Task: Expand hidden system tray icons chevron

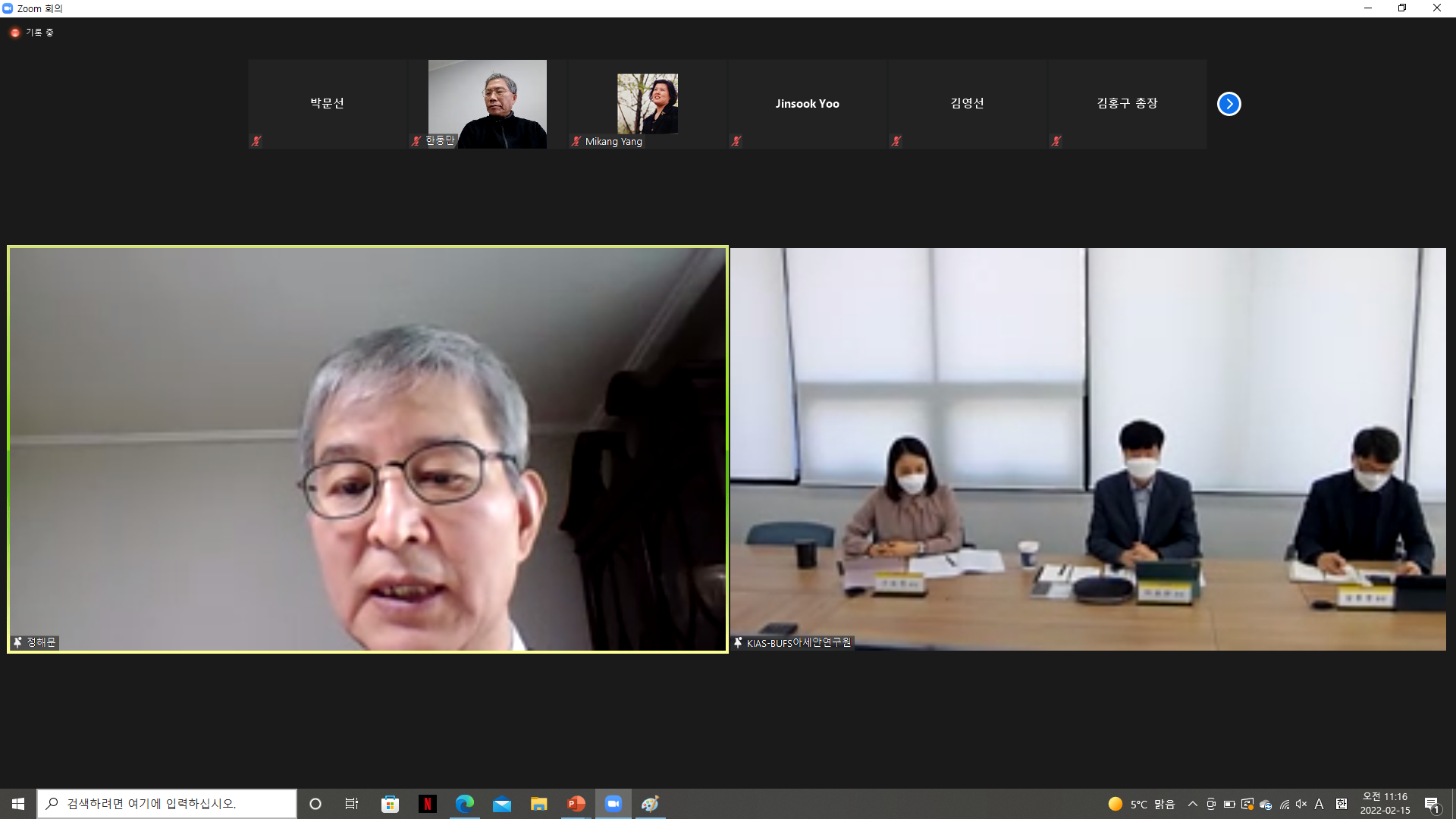Action: tap(1192, 804)
